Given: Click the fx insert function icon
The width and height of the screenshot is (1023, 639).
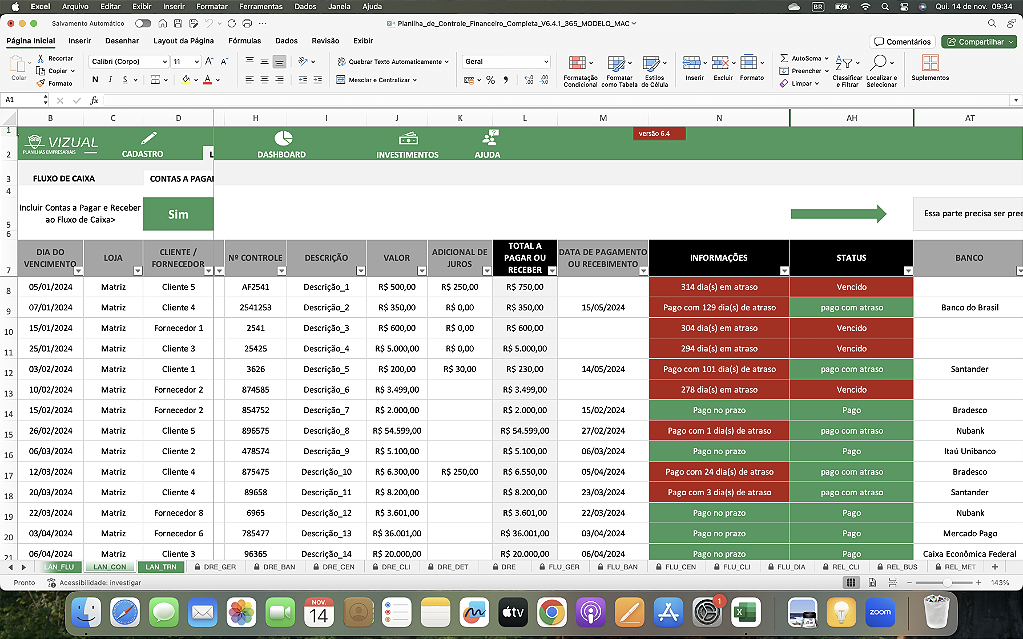Looking at the screenshot, I should coord(94,101).
